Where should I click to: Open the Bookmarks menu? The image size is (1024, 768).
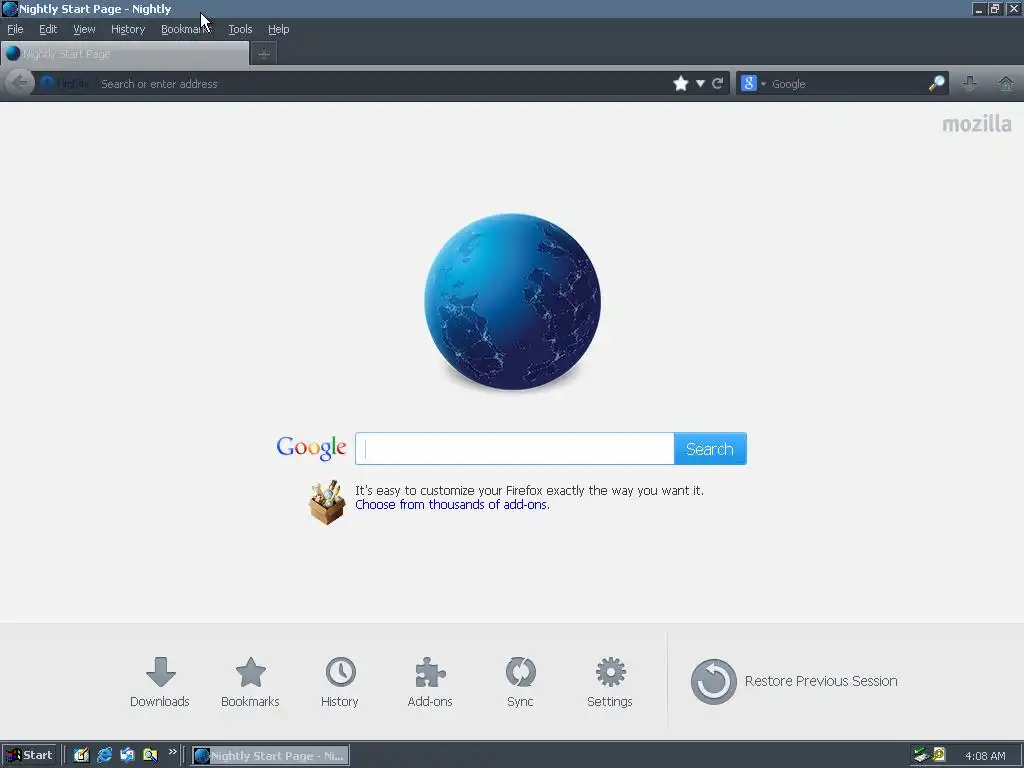pyautogui.click(x=186, y=29)
